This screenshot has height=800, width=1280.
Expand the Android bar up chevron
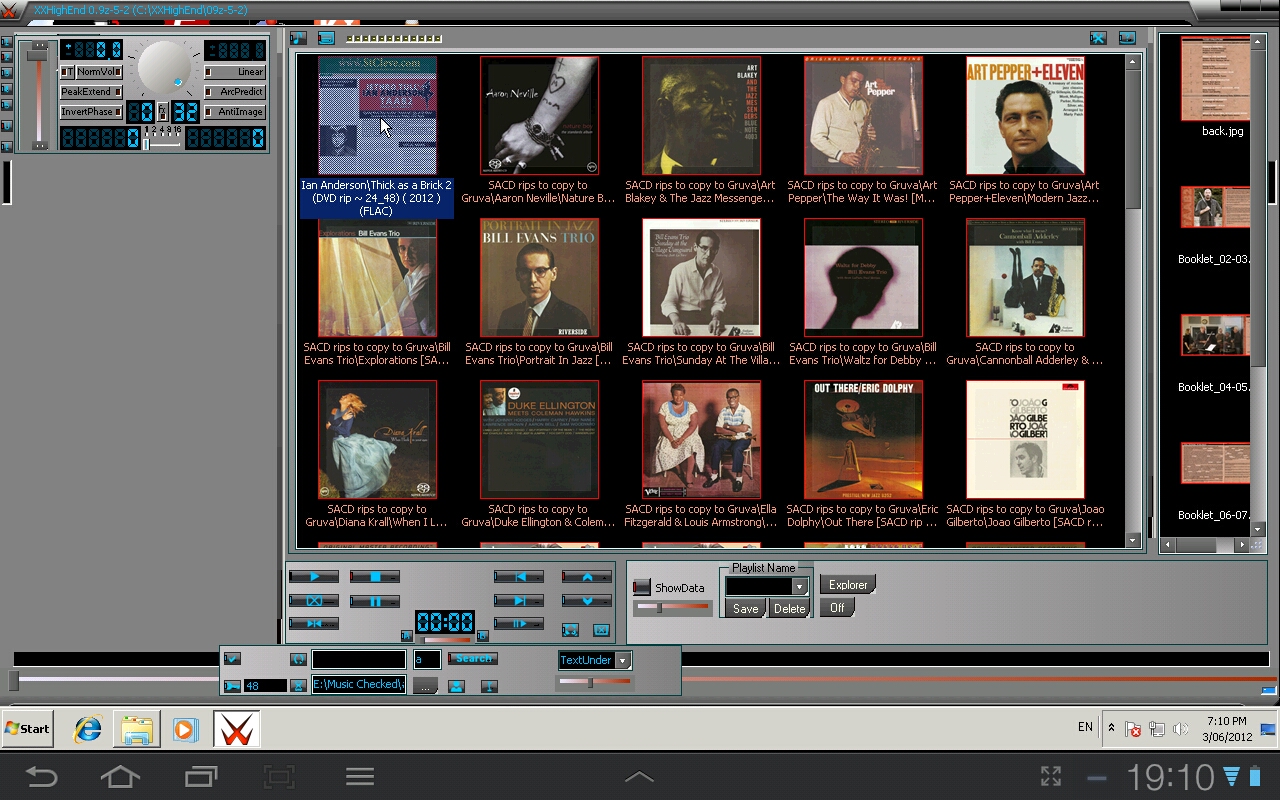[639, 776]
